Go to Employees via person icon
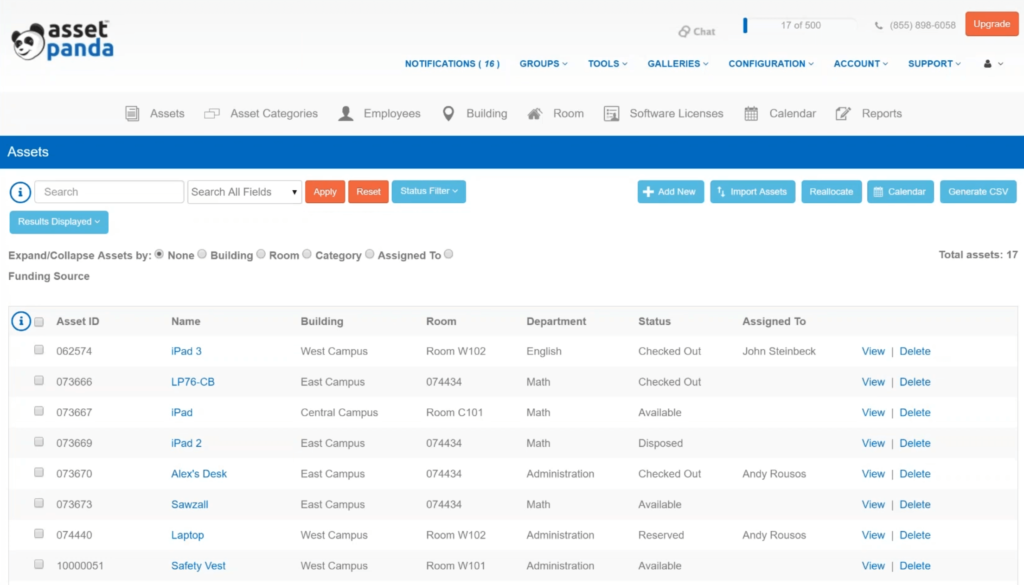Screen dimensions: 1024x585 point(346,114)
